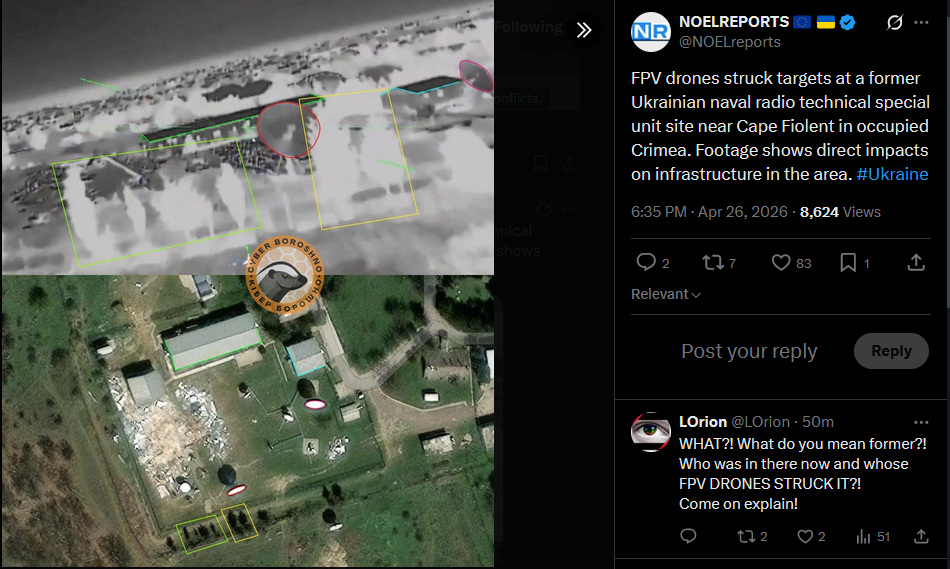The height and width of the screenshot is (569, 950).
Task: Open more options on LOrion's reply
Action: (x=922, y=422)
